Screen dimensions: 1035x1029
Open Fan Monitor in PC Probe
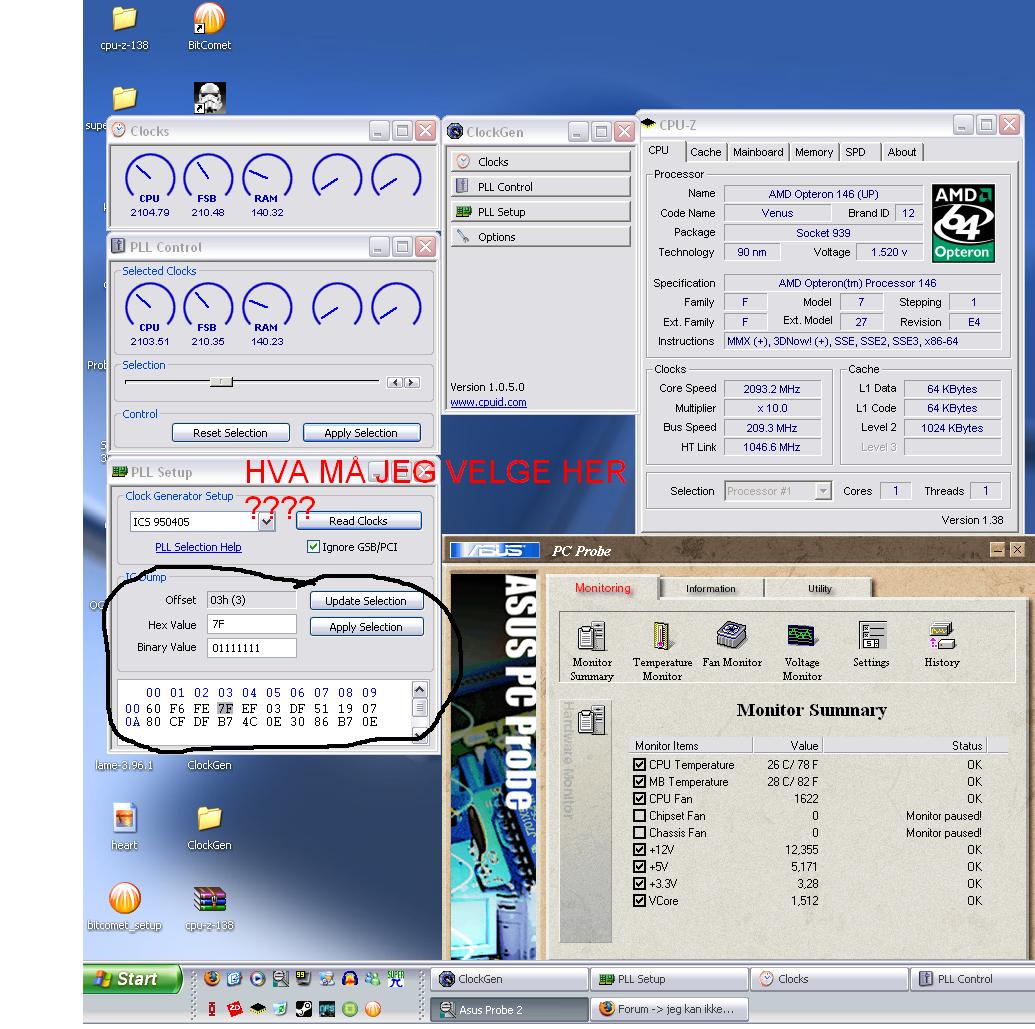pyautogui.click(x=731, y=644)
